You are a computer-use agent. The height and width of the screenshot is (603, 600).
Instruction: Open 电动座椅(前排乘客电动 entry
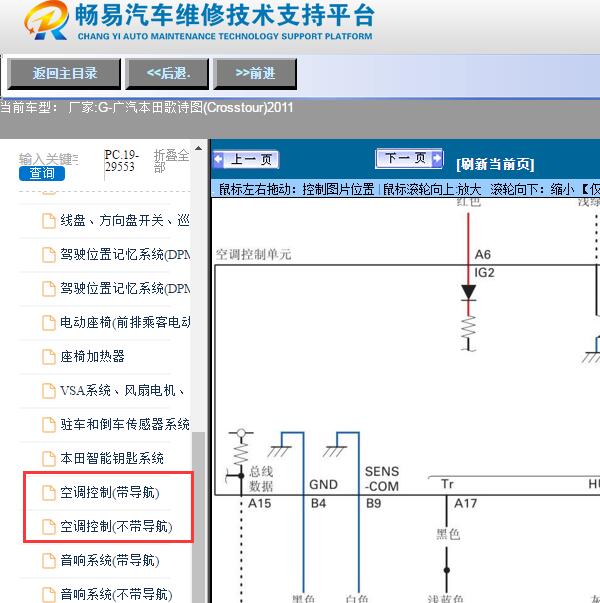[125, 322]
